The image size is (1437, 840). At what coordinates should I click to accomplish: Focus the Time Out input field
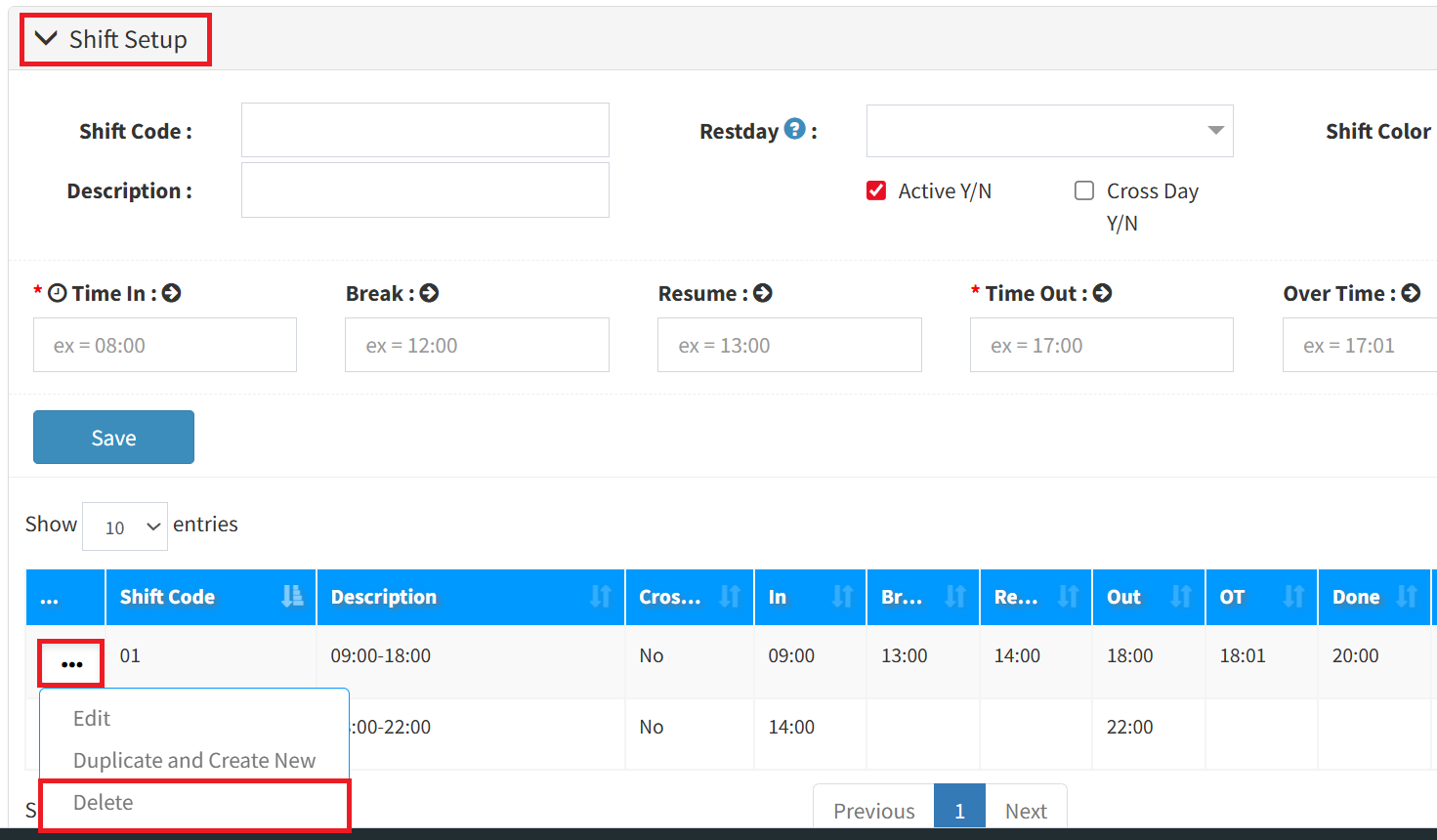pos(1101,345)
